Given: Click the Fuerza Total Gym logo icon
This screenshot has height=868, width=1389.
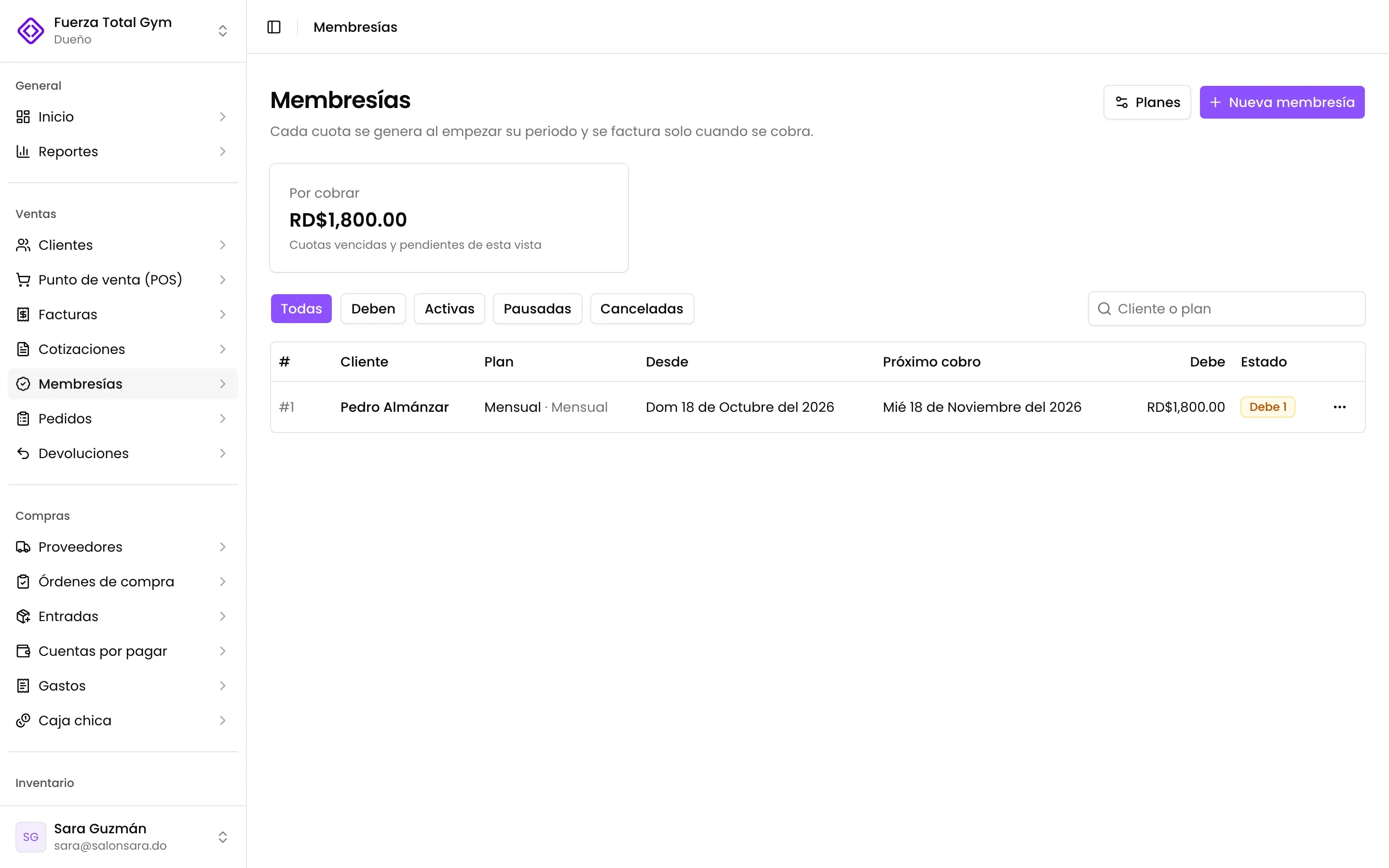Looking at the screenshot, I should tap(31, 30).
